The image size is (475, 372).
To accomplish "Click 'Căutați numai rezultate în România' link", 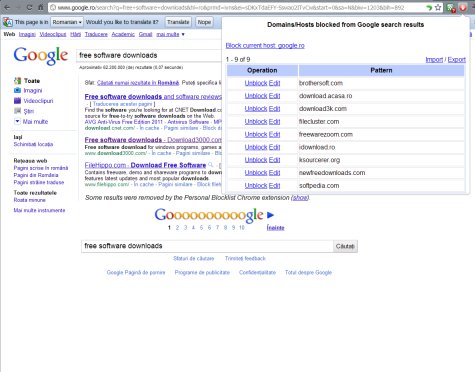I will click(138, 83).
